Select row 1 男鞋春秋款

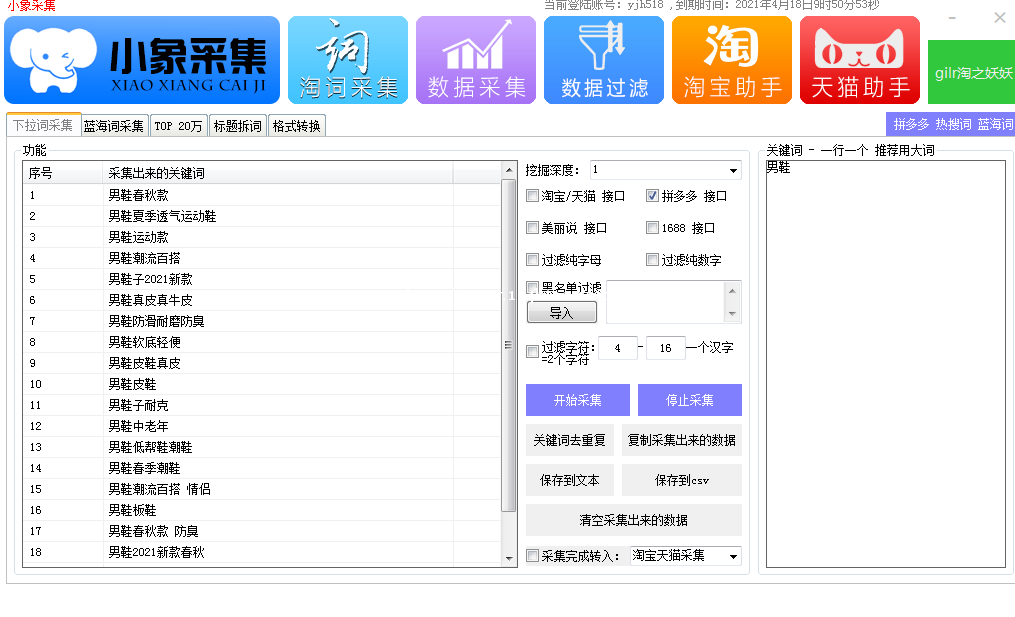point(262,195)
